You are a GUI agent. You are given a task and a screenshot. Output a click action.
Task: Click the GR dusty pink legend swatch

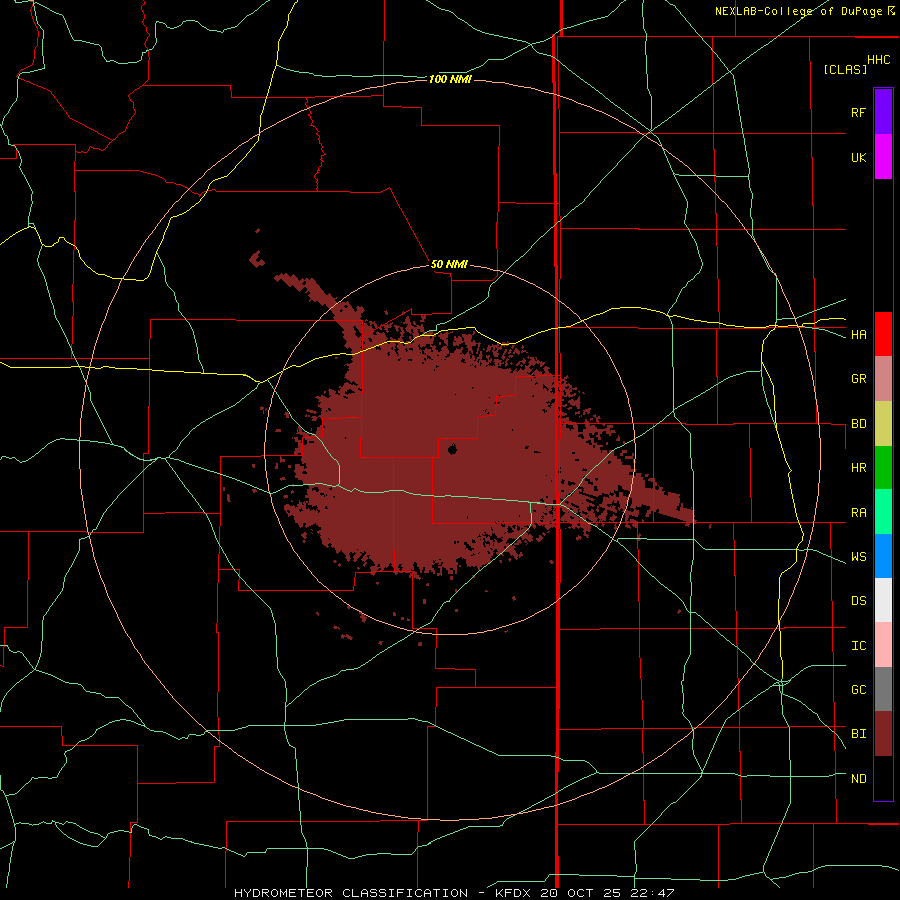point(883,379)
